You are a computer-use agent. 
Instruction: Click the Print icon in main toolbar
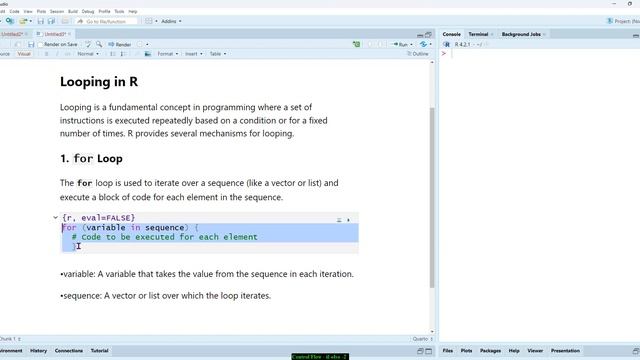pos(65,21)
